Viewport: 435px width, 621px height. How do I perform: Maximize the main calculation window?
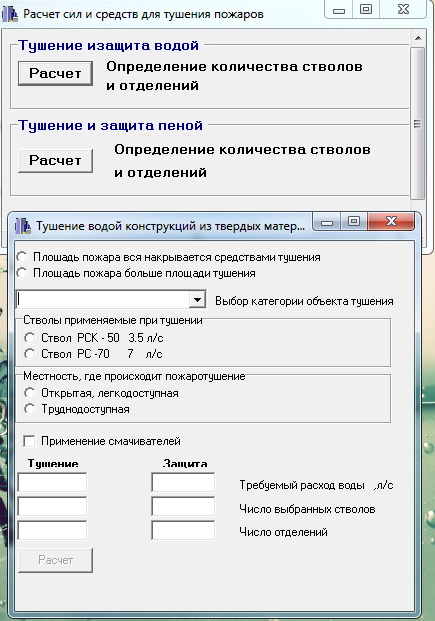pyautogui.click(x=366, y=9)
